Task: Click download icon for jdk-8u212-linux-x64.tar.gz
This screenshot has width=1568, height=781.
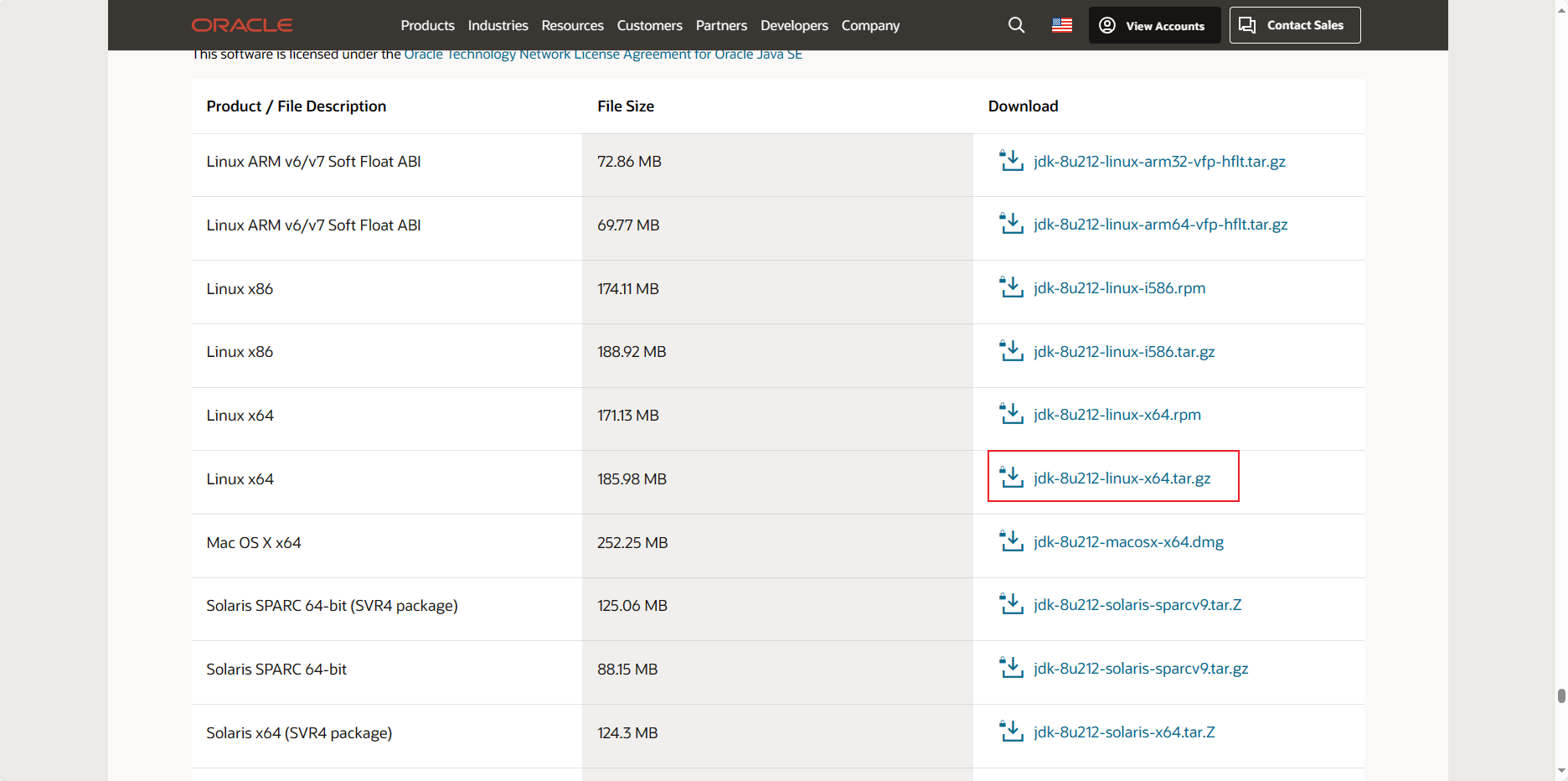Action: [1012, 478]
